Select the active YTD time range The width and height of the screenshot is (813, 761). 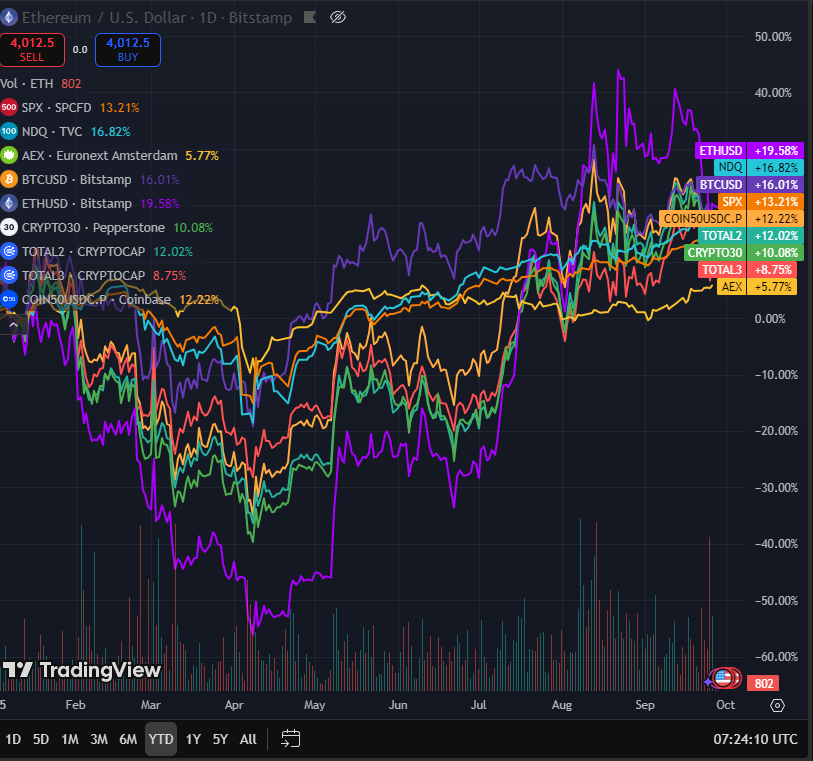(161, 739)
